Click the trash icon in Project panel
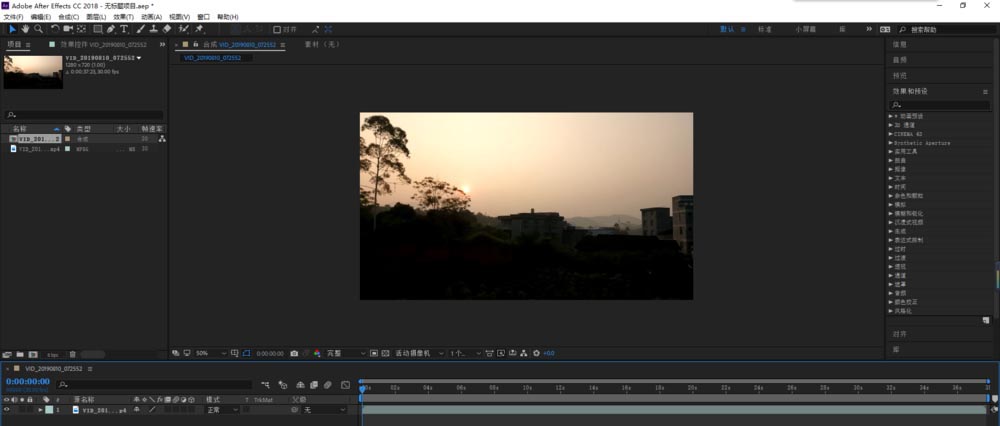The image size is (1000, 426). coord(72,354)
